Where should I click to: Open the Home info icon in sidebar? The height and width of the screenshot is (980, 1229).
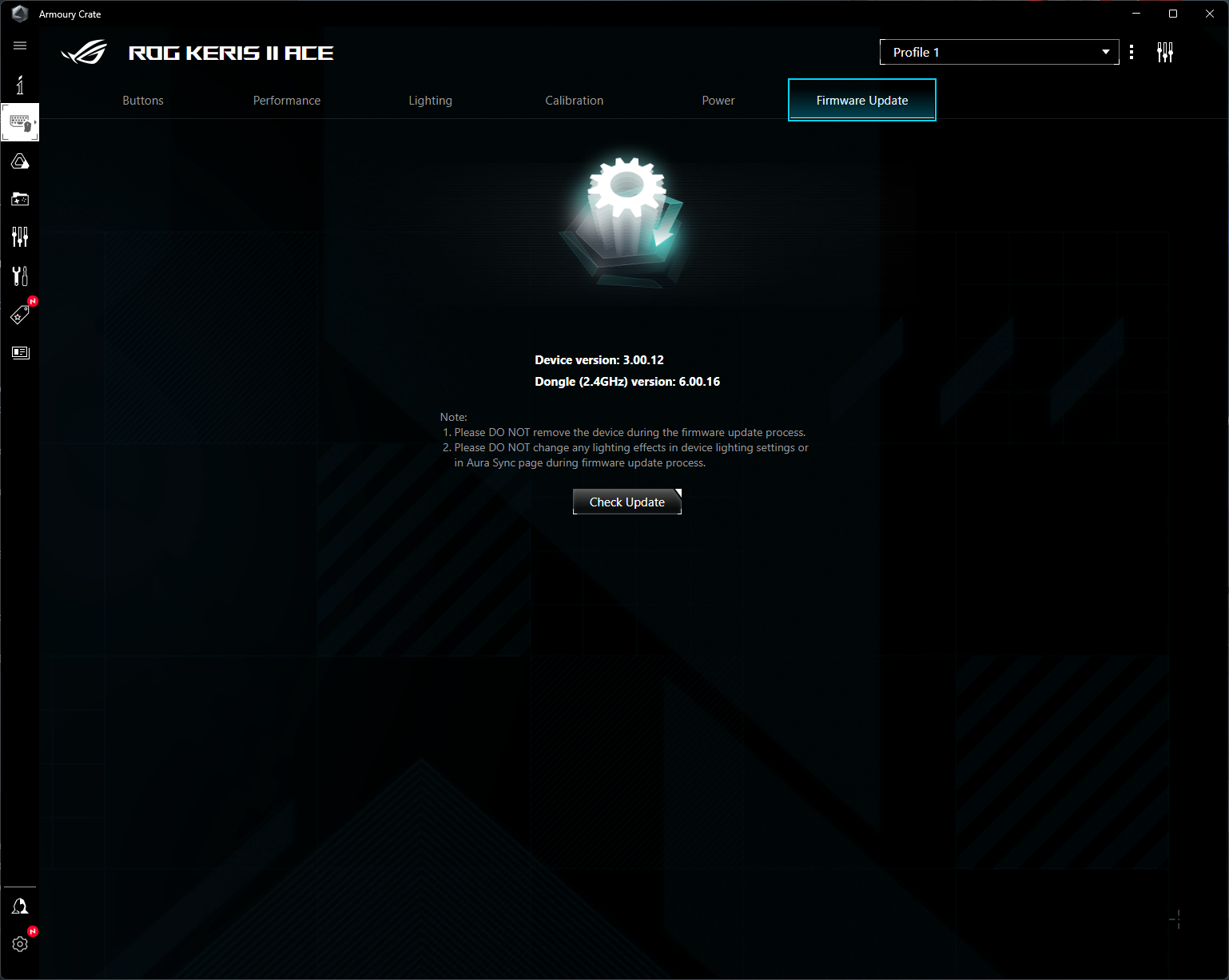(x=20, y=85)
